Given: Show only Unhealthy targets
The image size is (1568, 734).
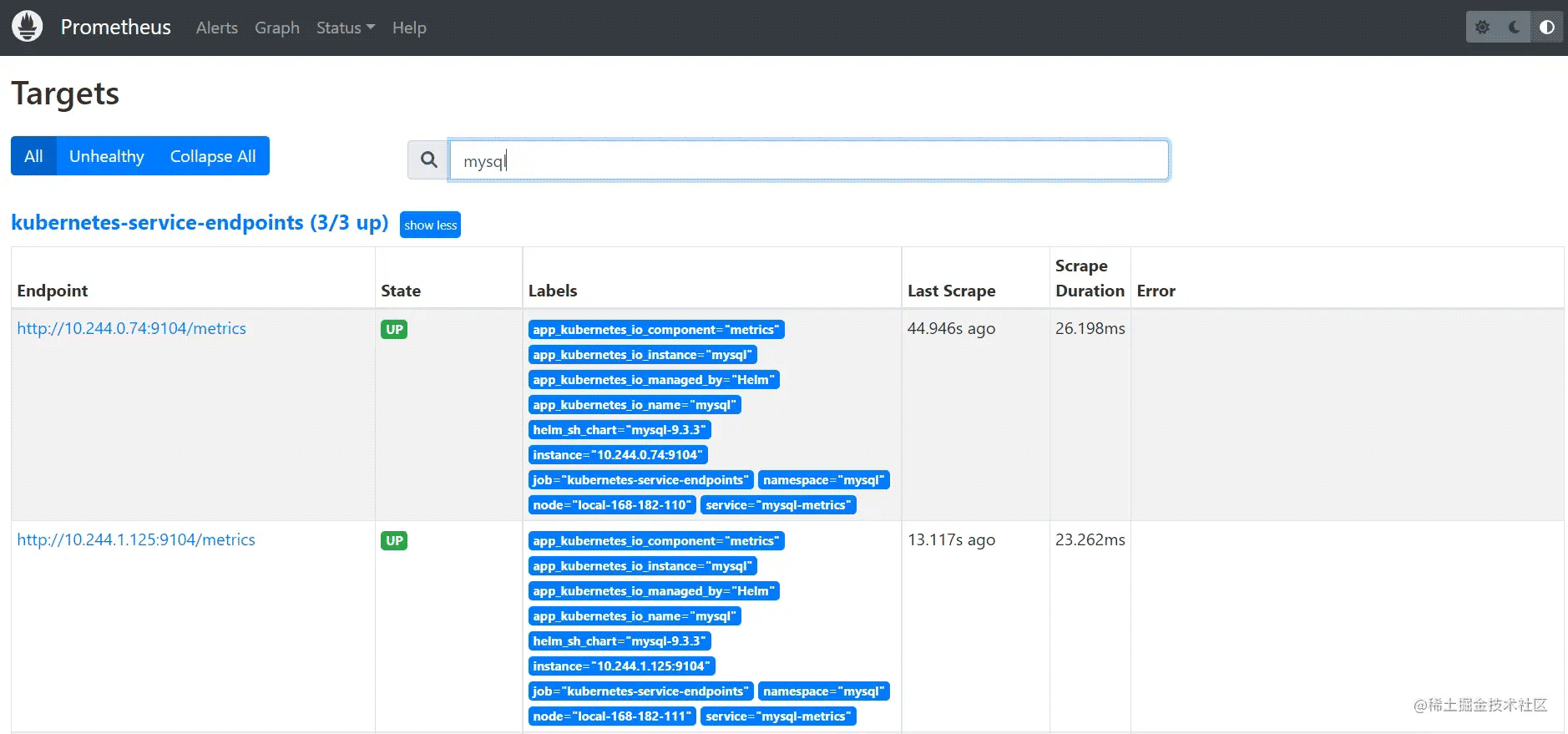Looking at the screenshot, I should [x=107, y=156].
